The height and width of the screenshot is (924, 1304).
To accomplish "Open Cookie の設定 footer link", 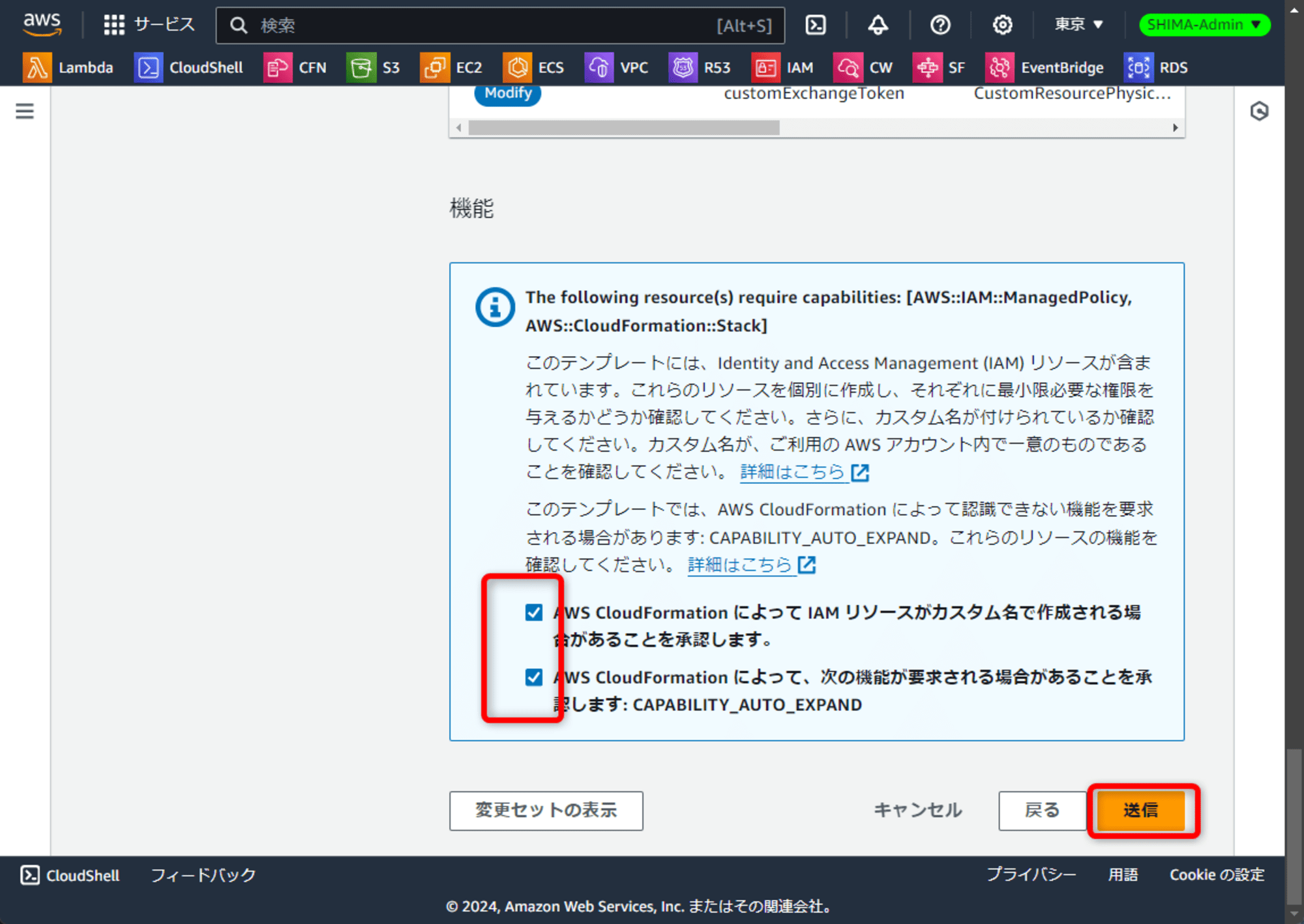I will pos(1217,874).
